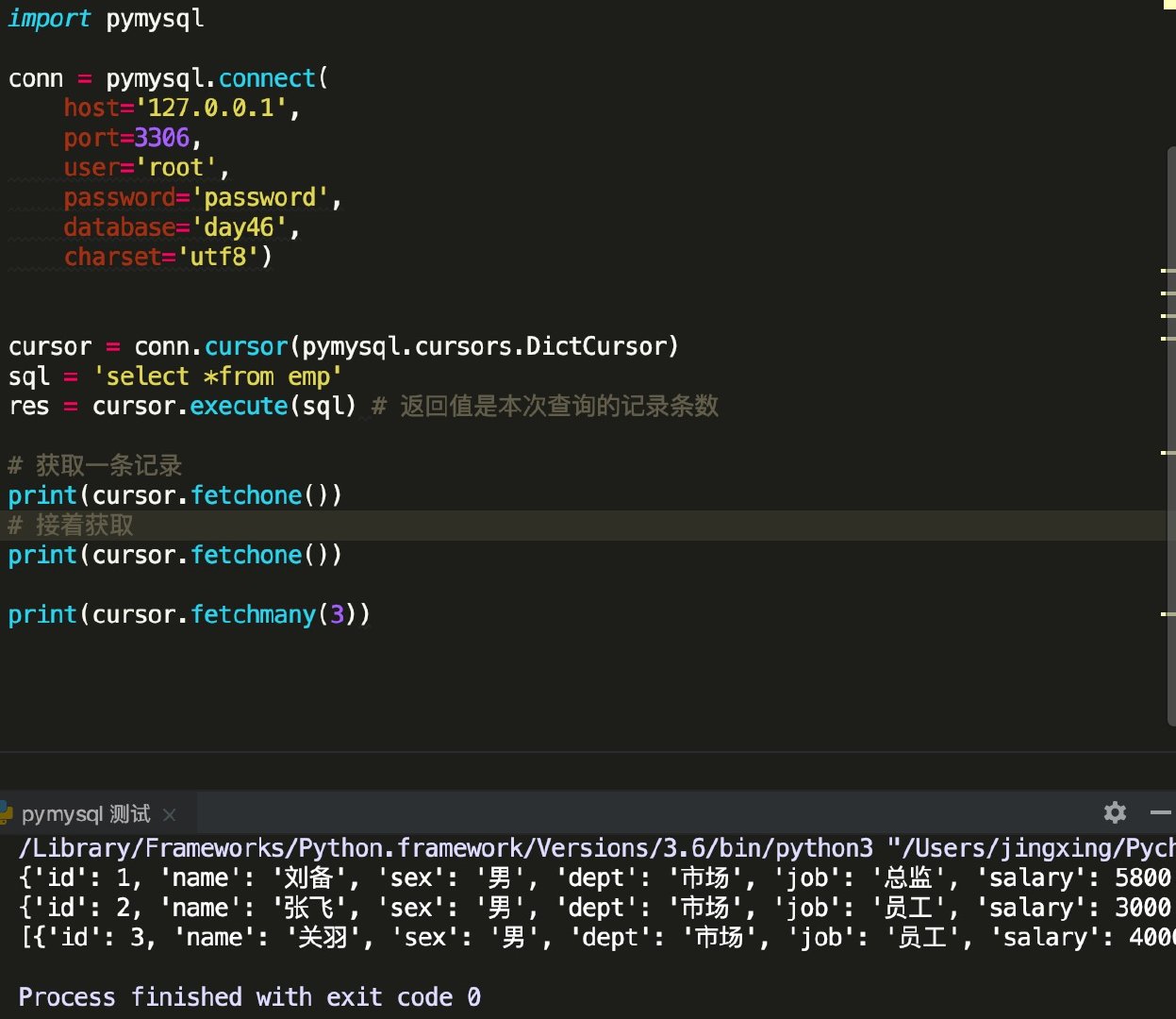
Task: Close the pymysql 测试 run tab
Action: pos(169,814)
